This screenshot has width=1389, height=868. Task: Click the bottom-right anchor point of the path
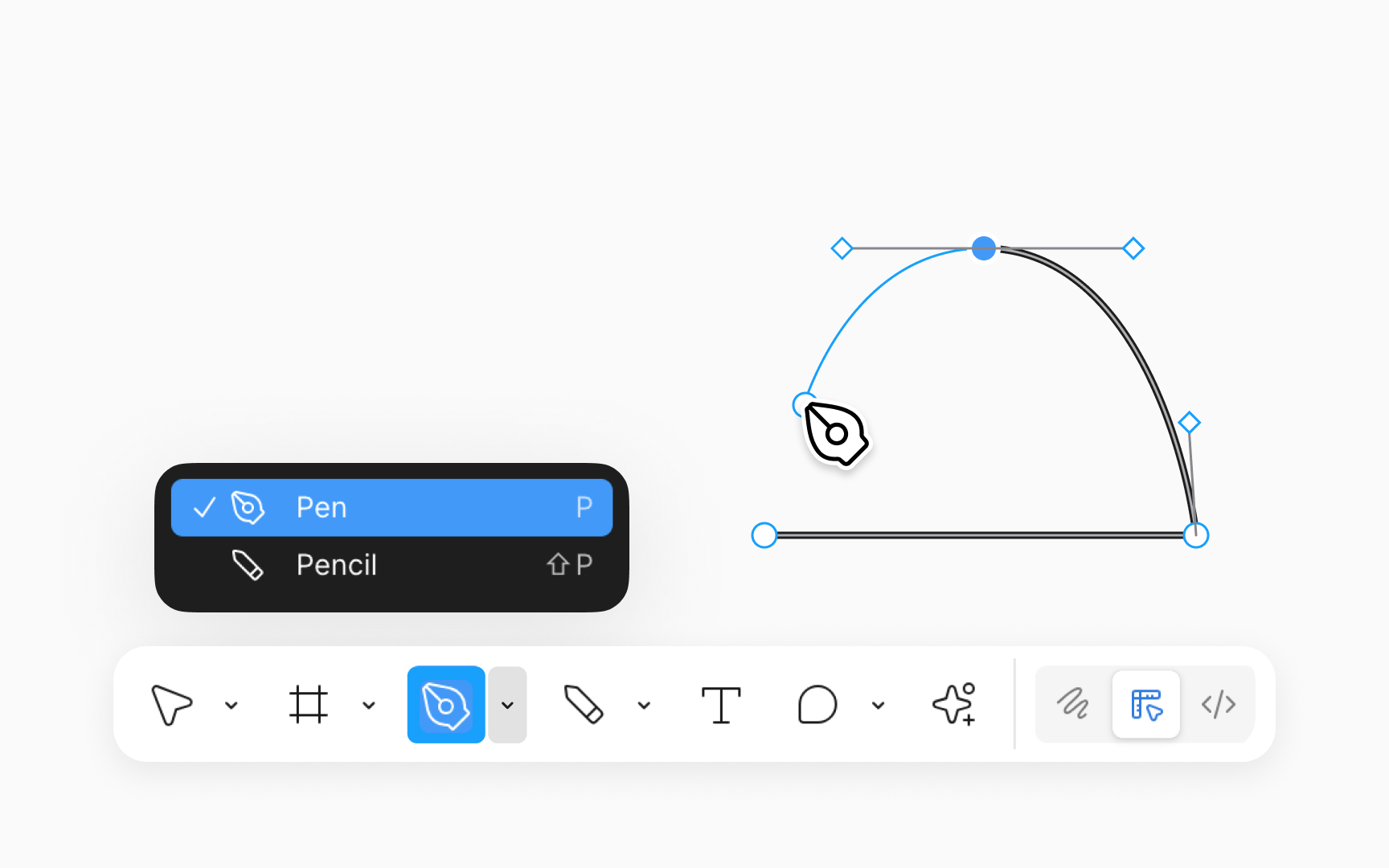tap(1195, 534)
